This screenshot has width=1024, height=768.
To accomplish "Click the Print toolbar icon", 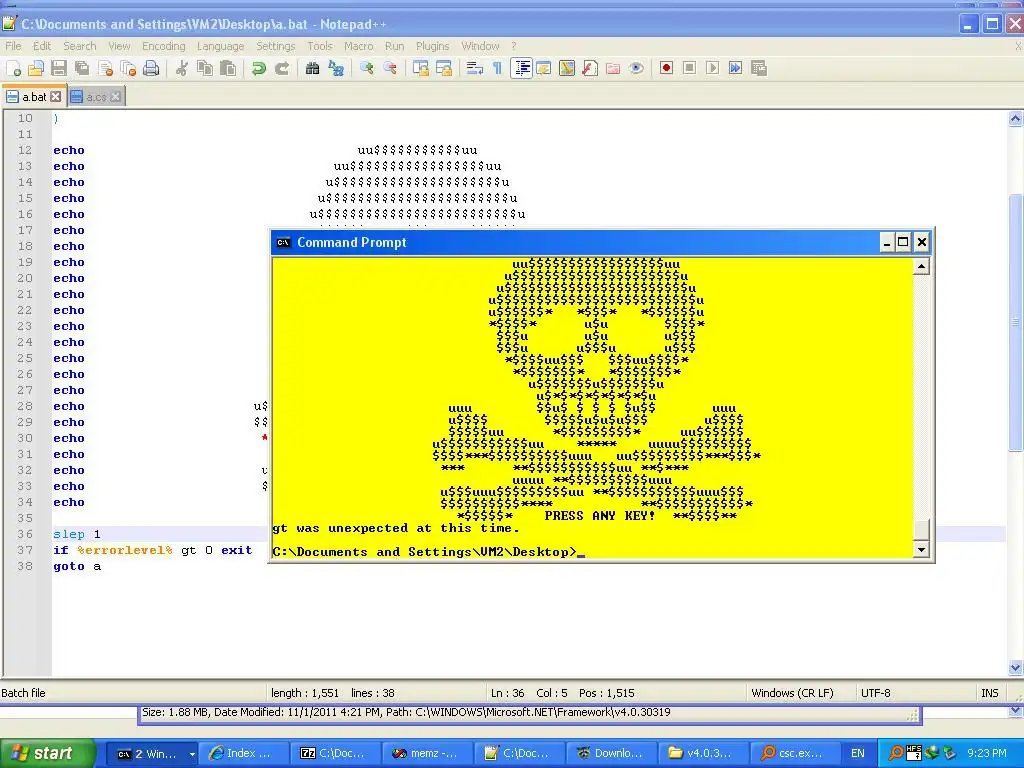I will point(151,68).
